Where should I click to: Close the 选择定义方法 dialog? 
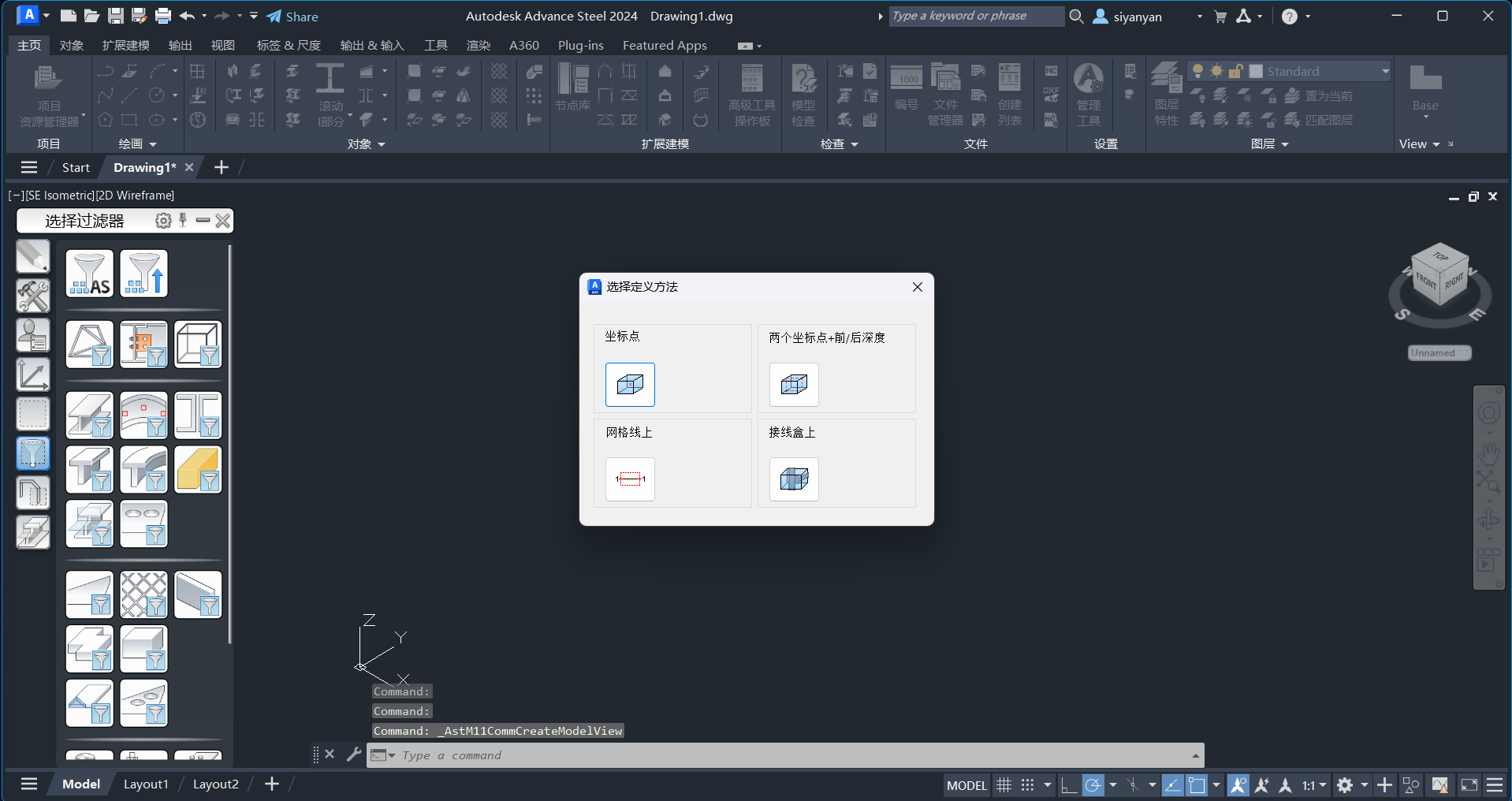[918, 287]
